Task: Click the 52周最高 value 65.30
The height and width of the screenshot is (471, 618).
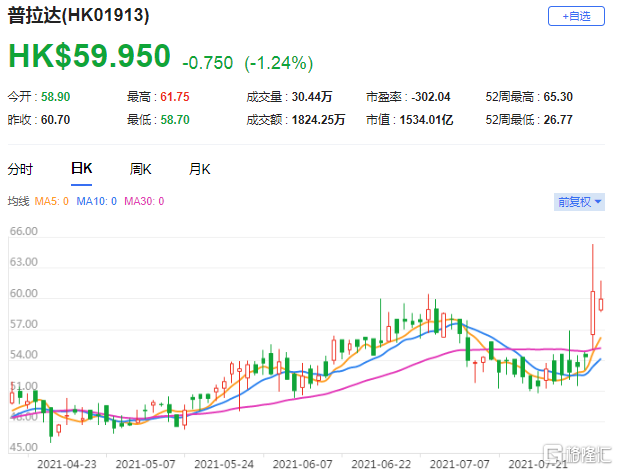Action: (x=558, y=97)
